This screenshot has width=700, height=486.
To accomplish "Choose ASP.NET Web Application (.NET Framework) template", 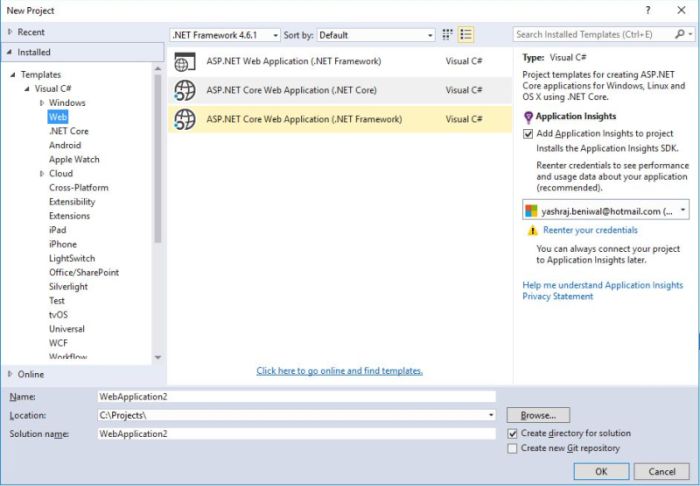I will coord(340,62).
